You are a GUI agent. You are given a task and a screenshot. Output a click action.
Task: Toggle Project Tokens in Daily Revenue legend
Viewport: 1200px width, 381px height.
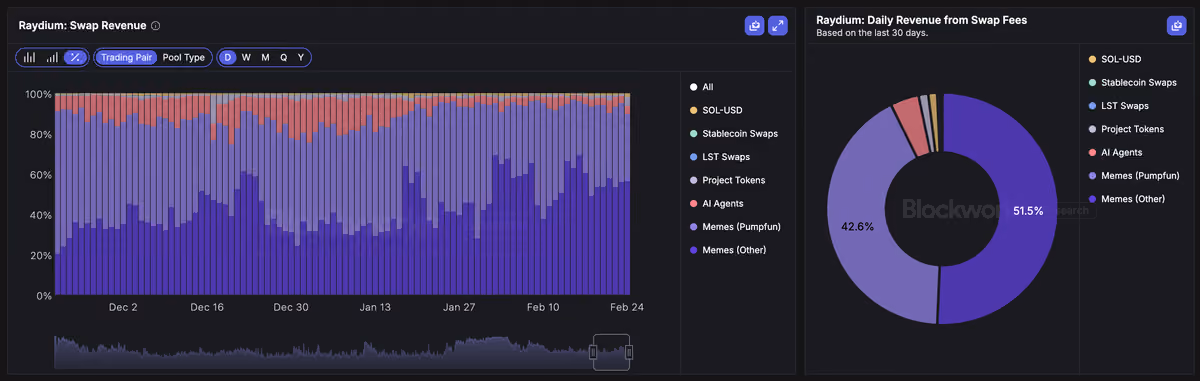pyautogui.click(x=1126, y=129)
